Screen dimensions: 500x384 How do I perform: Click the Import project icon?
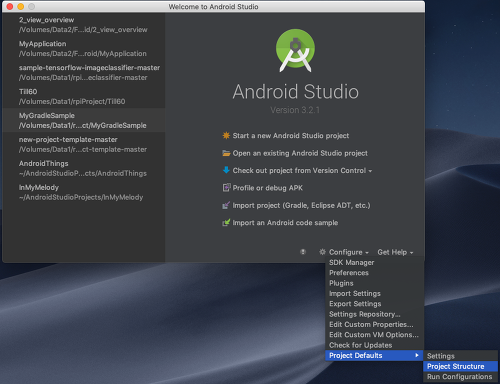point(226,205)
